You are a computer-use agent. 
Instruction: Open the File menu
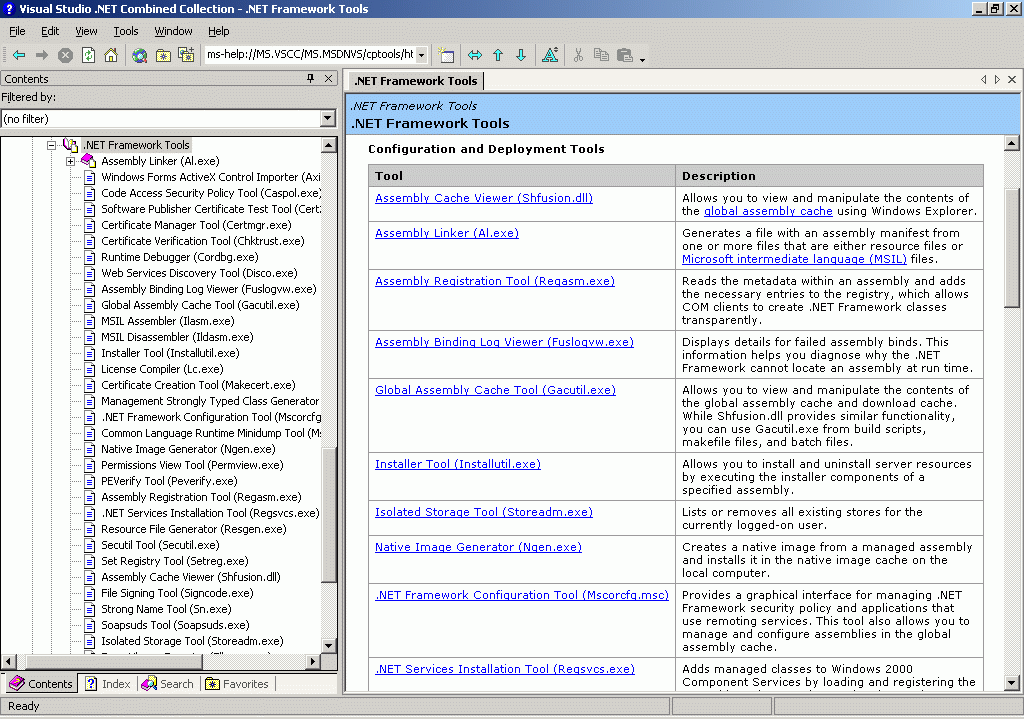(x=17, y=31)
